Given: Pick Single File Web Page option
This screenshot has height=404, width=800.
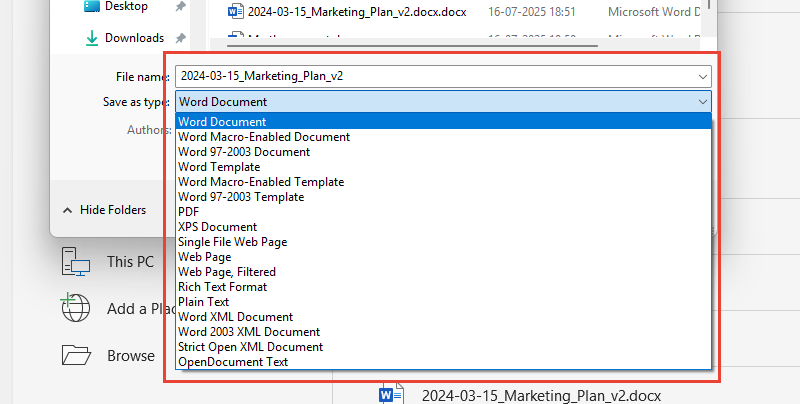Looking at the screenshot, I should click(x=443, y=242).
